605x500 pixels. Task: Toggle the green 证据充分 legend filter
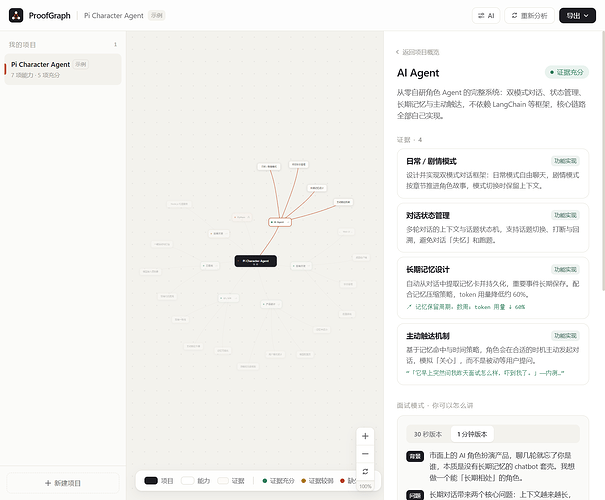(278, 481)
